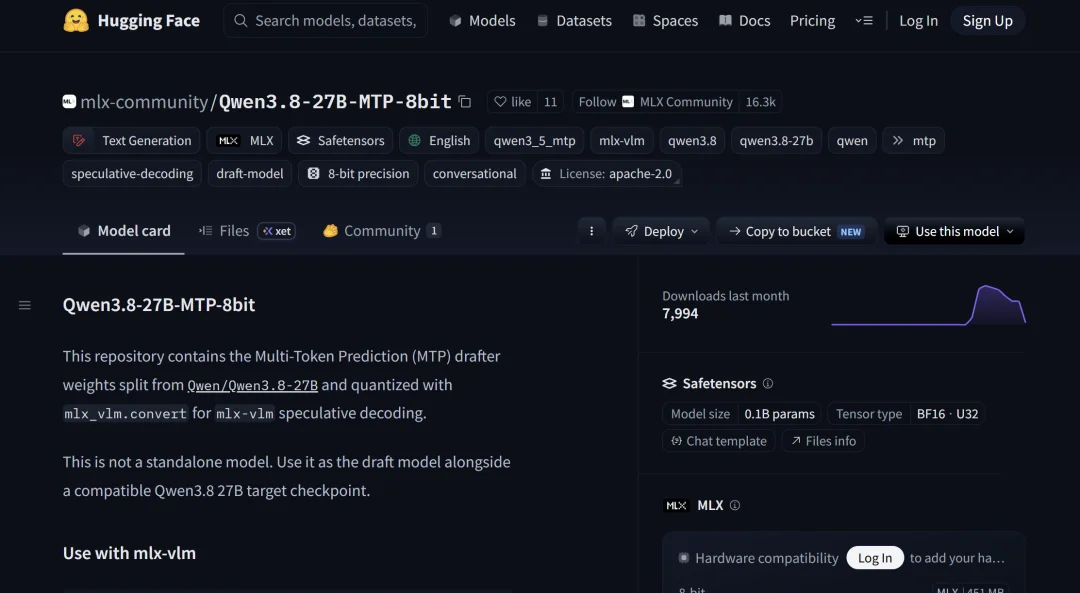The image size is (1080, 593).
Task: Click the MLX Community logo beside Follow
Action: 627,102
